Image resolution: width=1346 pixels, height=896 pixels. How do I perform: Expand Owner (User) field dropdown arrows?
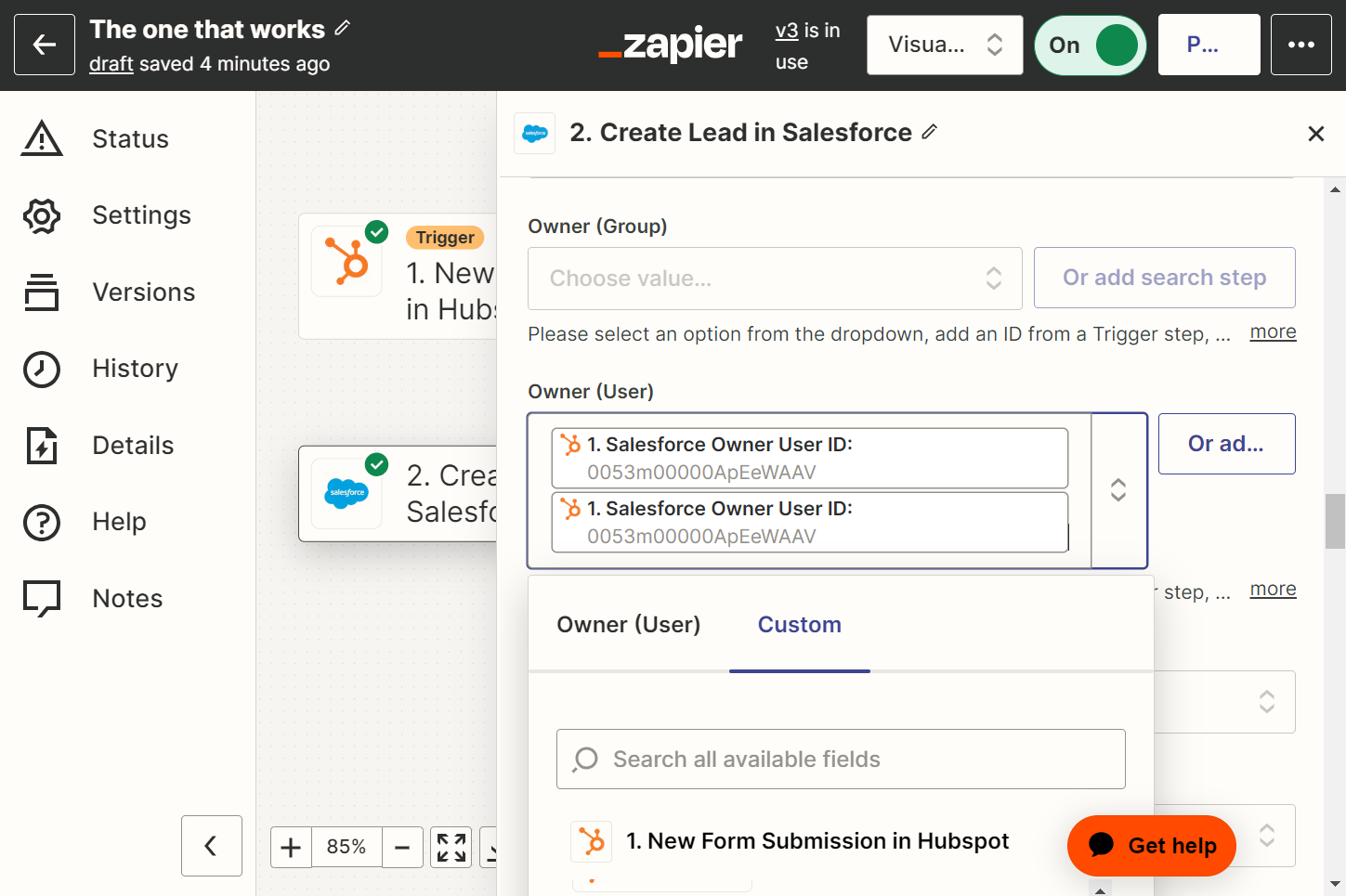1119,490
